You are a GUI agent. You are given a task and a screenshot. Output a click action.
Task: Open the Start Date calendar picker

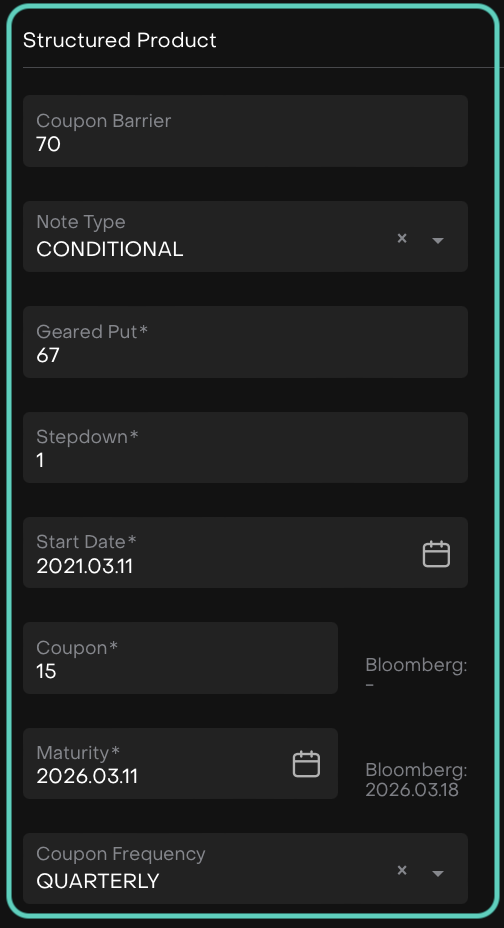tap(436, 555)
